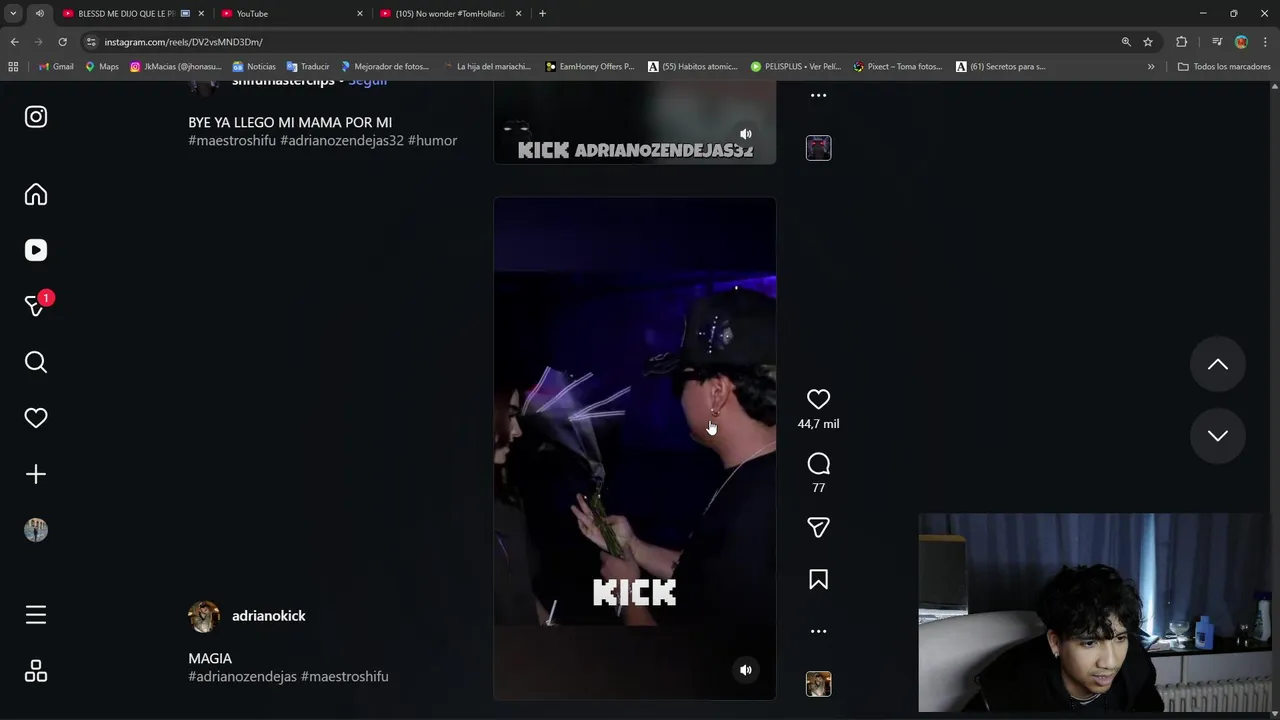Open the #adrianozendejas32 hashtag

342,141
